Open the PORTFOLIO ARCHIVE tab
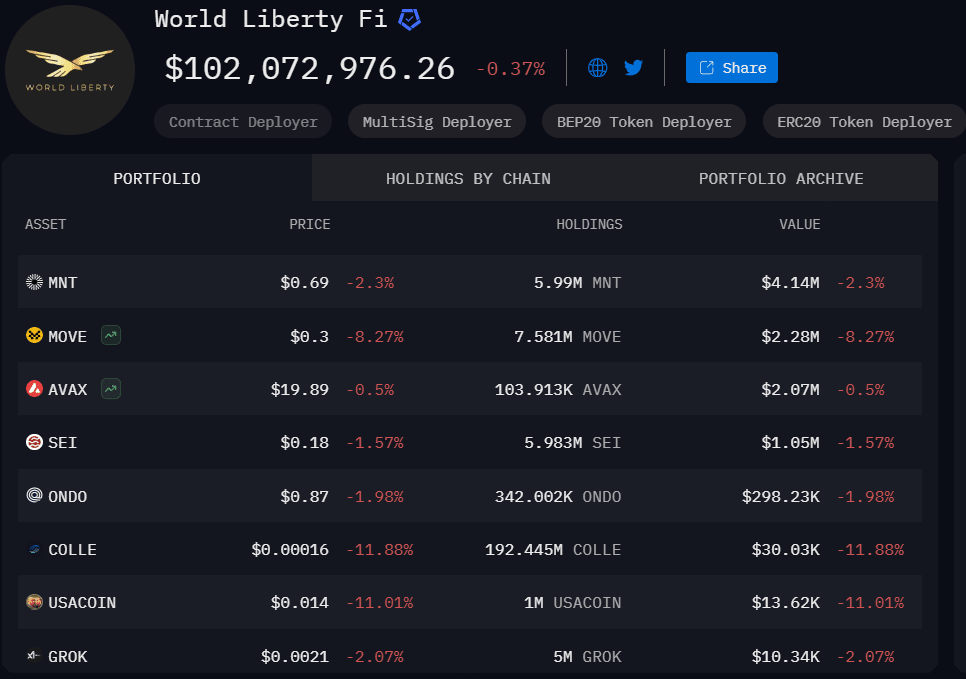The width and height of the screenshot is (966, 679). point(781,178)
